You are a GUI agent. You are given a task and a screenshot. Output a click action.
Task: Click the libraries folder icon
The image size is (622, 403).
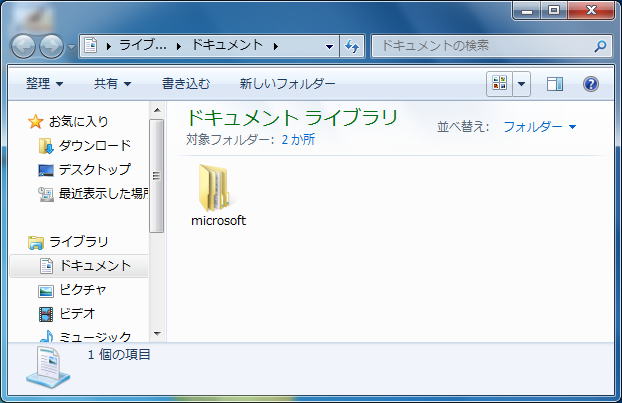[36, 242]
